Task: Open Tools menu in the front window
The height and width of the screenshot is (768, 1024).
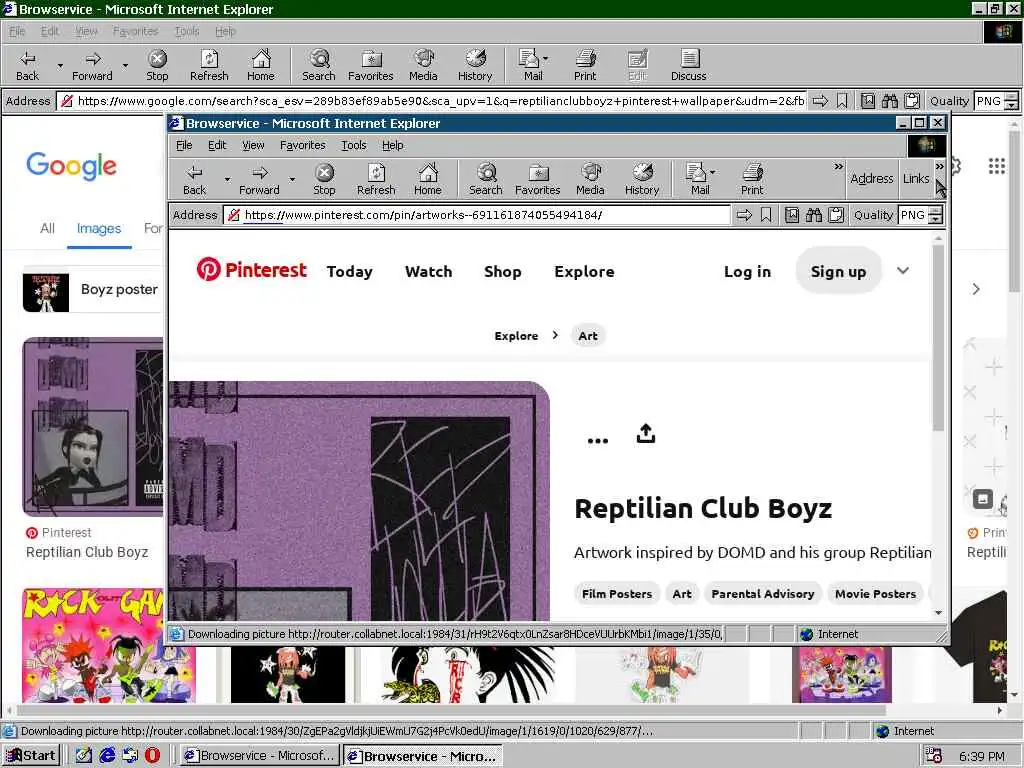Action: tap(353, 145)
